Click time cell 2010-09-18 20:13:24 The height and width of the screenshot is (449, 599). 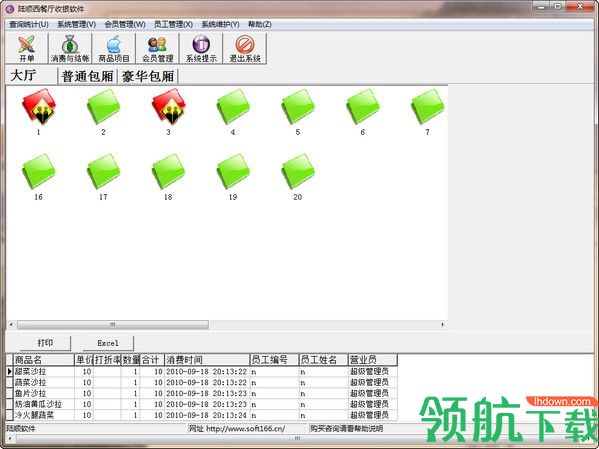pyautogui.click(x=207, y=415)
